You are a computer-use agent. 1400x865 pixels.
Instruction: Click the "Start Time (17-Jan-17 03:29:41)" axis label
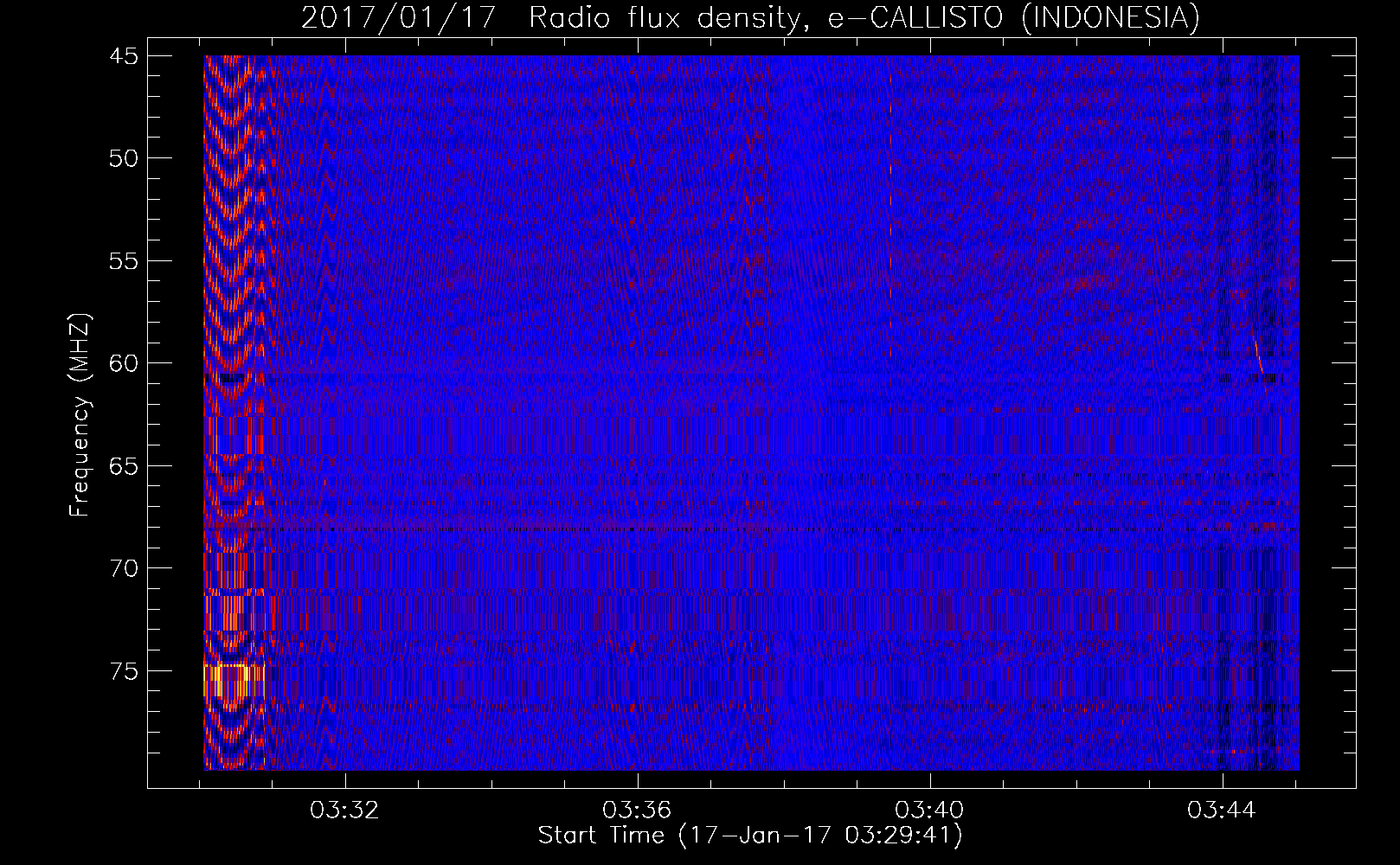[750, 836]
